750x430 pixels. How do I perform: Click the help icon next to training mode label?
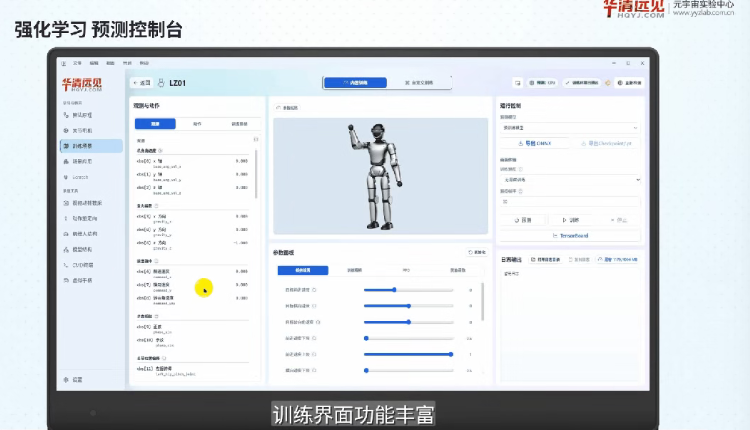[520, 169]
